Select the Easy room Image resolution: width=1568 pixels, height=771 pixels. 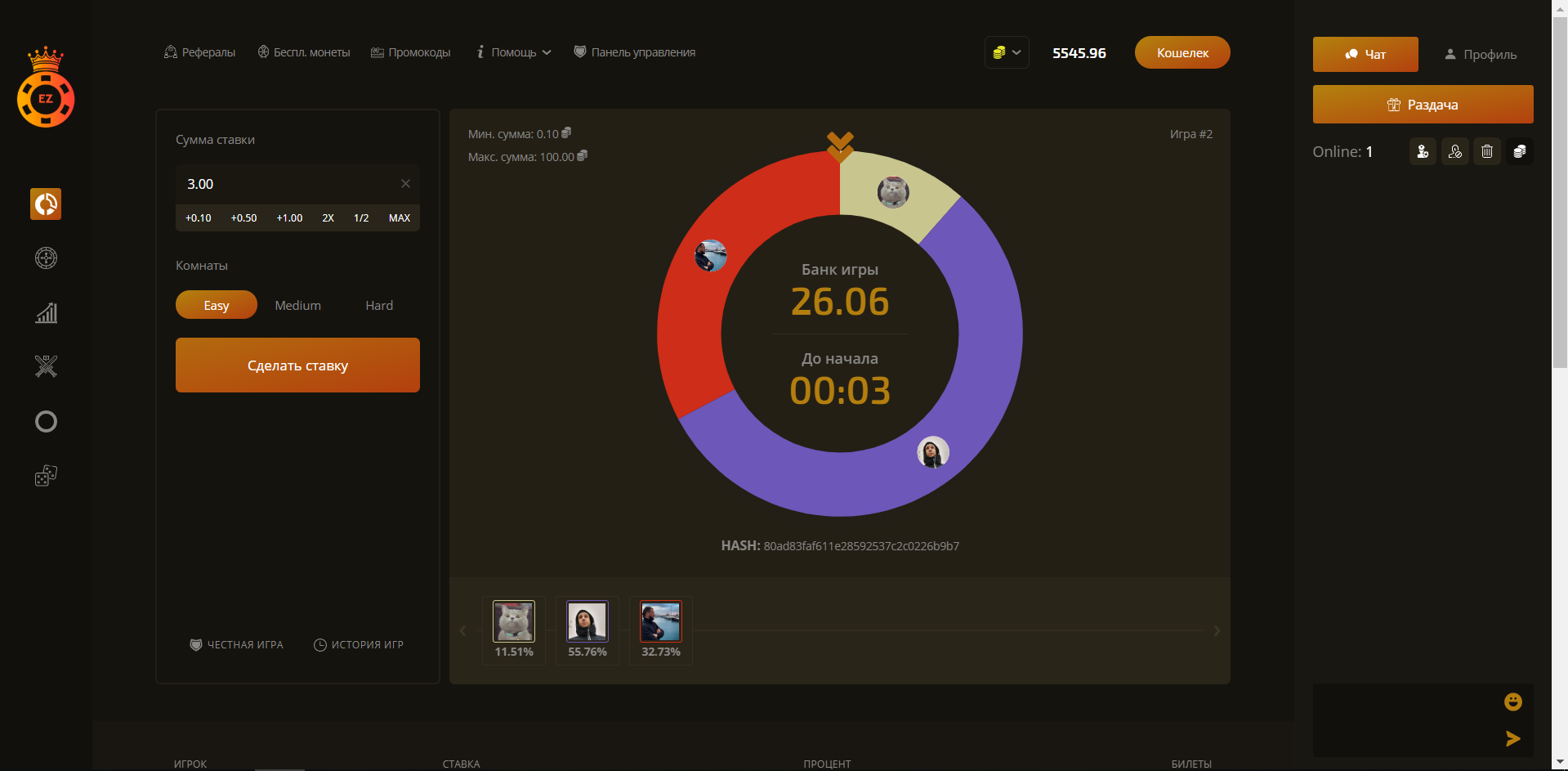(x=217, y=305)
